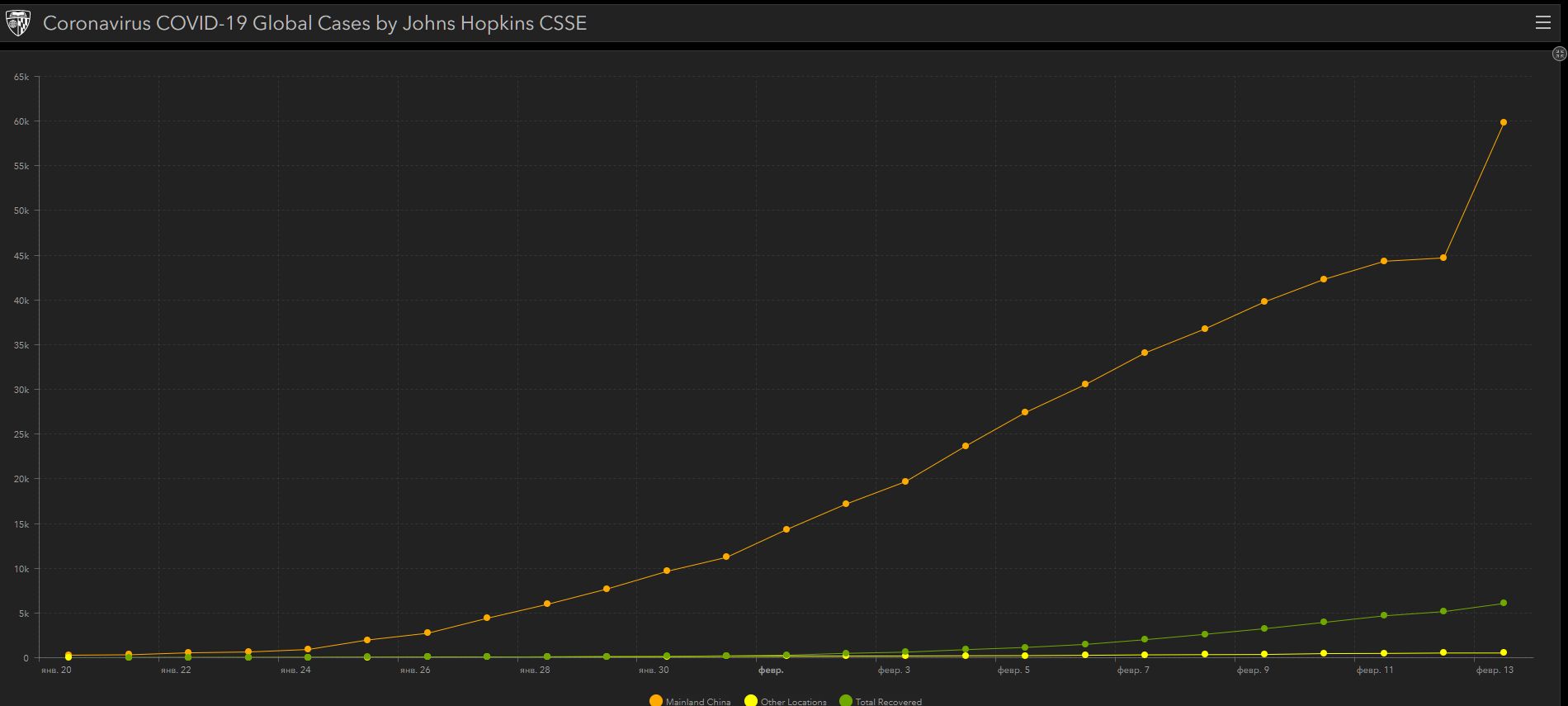
Task: Click the collapse chart icon with inward arrows
Action: click(1559, 54)
